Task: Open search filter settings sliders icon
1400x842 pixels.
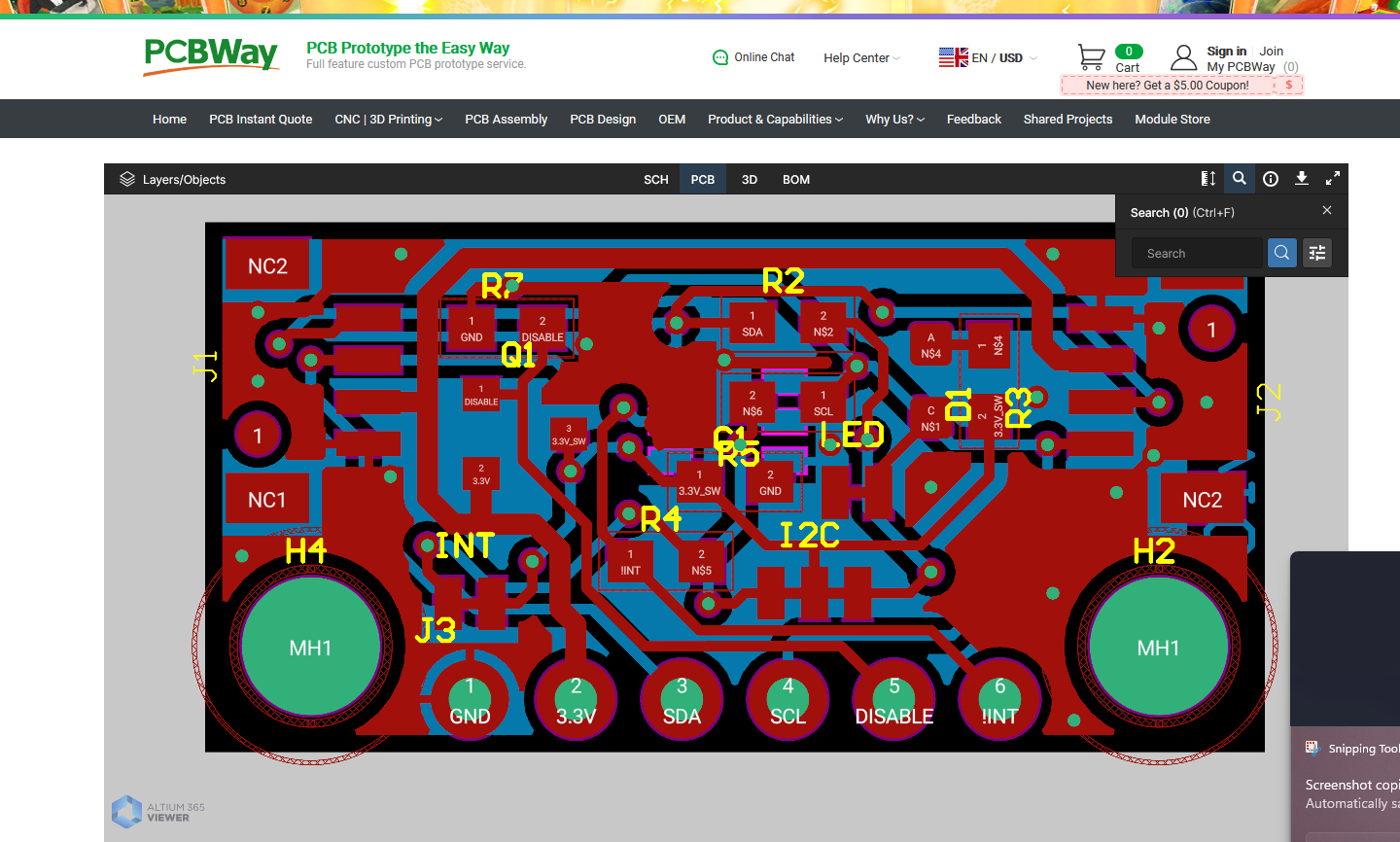Action: click(1317, 253)
